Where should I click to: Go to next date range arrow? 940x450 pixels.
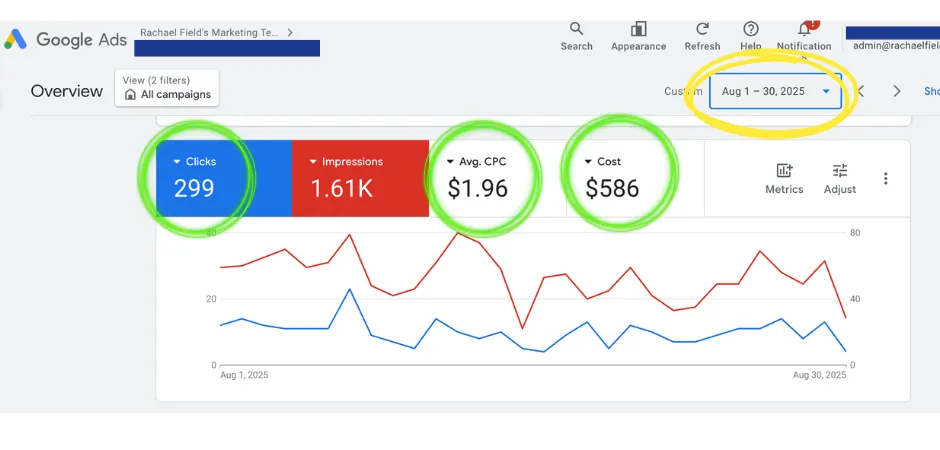(x=897, y=91)
